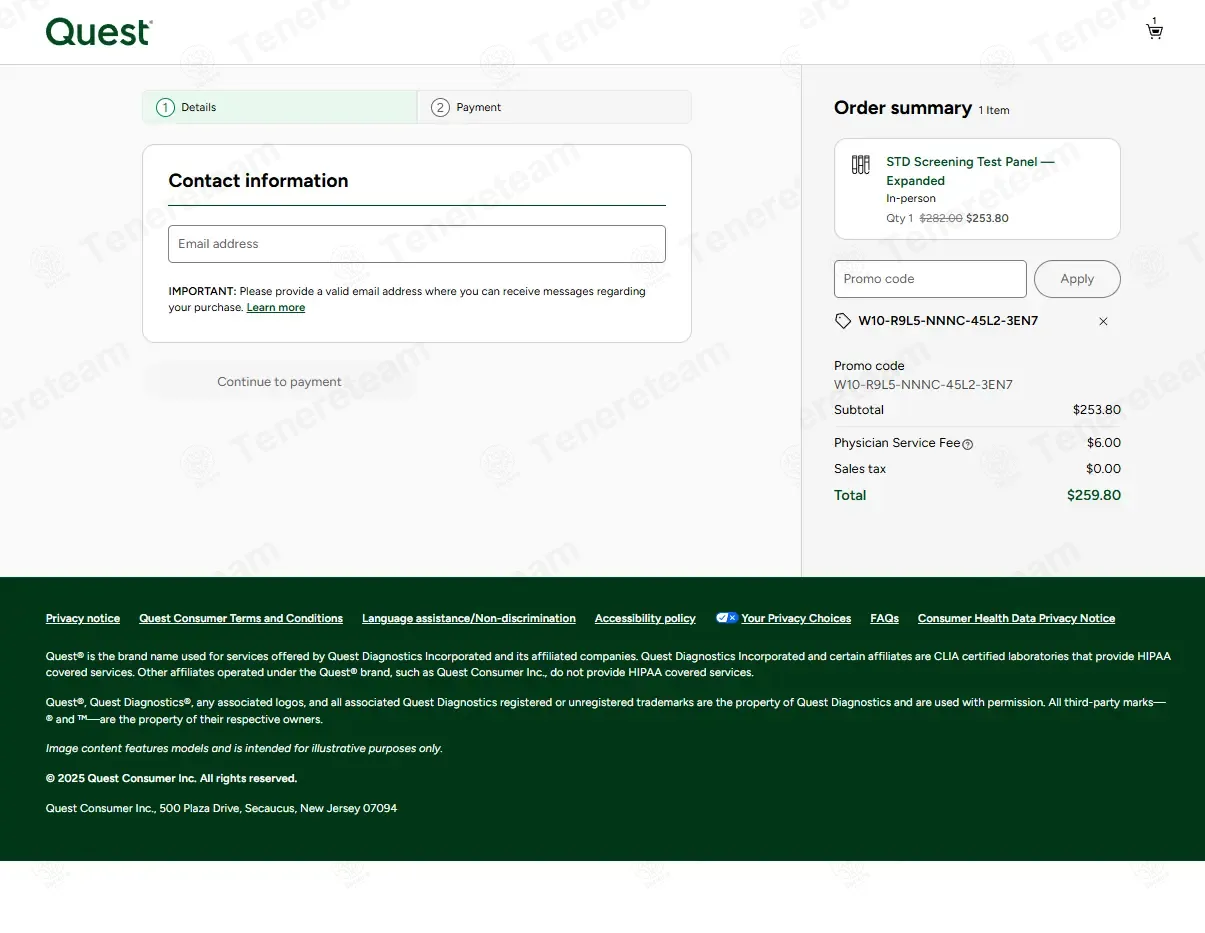Screen dimensions: 1205x933
Task: Open Language assistance/Non-discrimination link
Action: pyautogui.click(x=468, y=619)
